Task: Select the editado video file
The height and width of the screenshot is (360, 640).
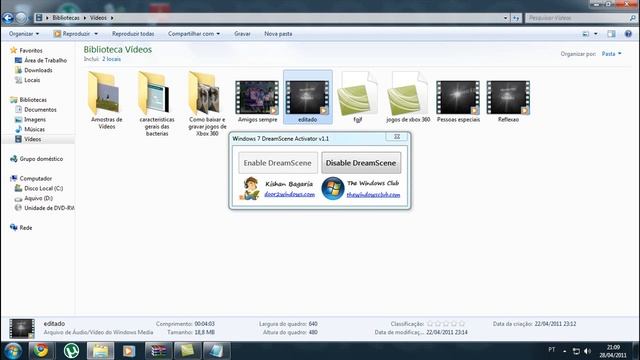Action: [x=307, y=98]
